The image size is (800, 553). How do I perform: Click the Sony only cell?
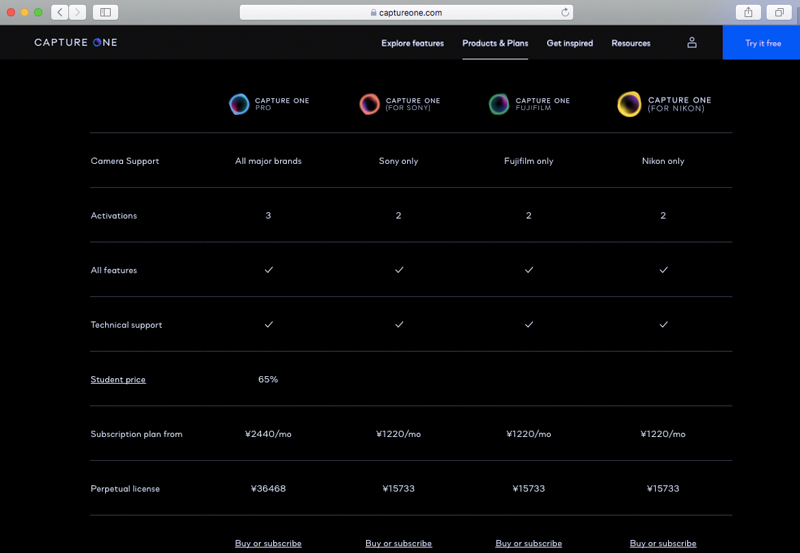point(398,161)
